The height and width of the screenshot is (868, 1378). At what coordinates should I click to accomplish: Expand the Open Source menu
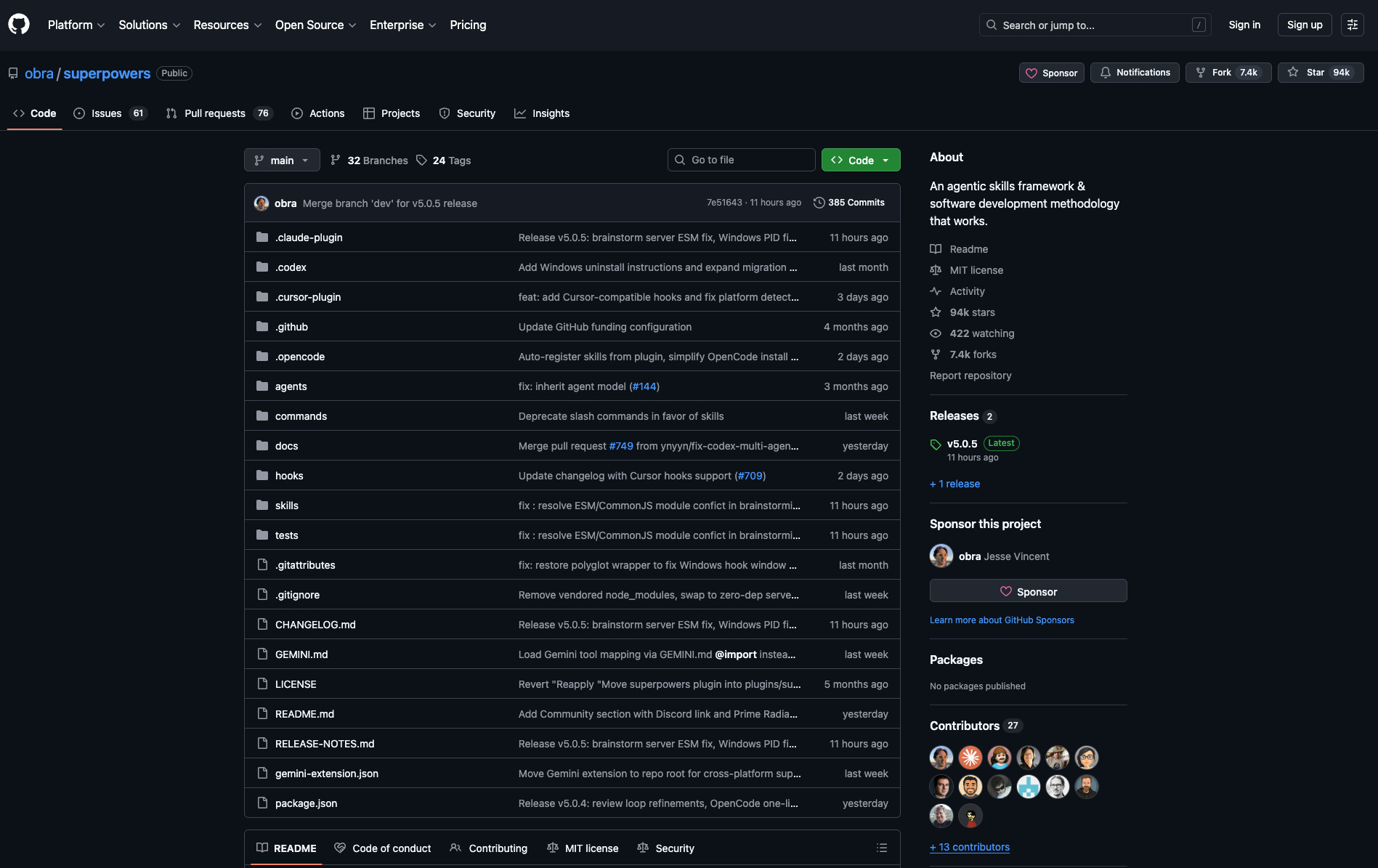315,25
